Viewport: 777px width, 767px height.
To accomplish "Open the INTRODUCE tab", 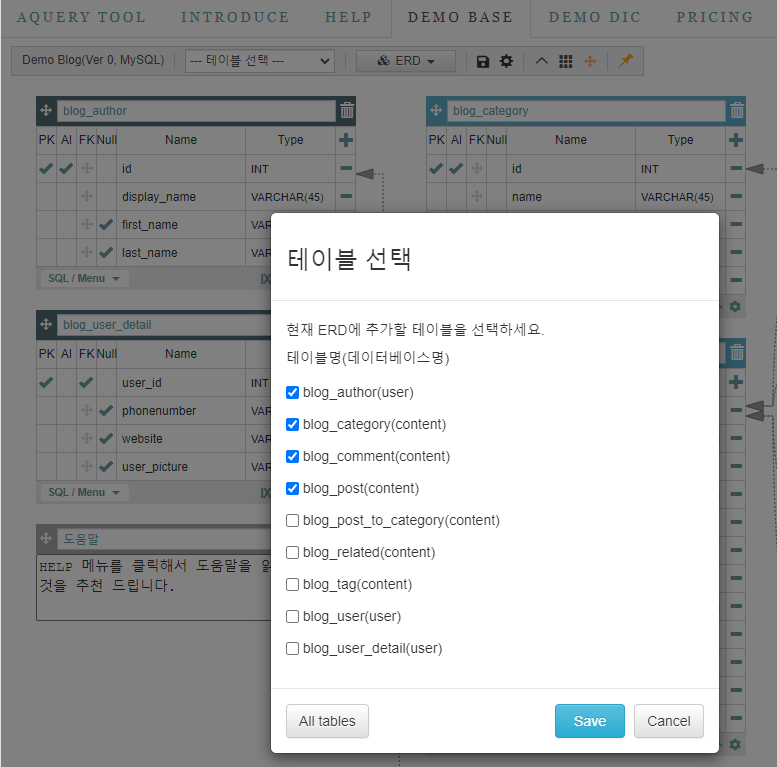I will (x=235, y=17).
